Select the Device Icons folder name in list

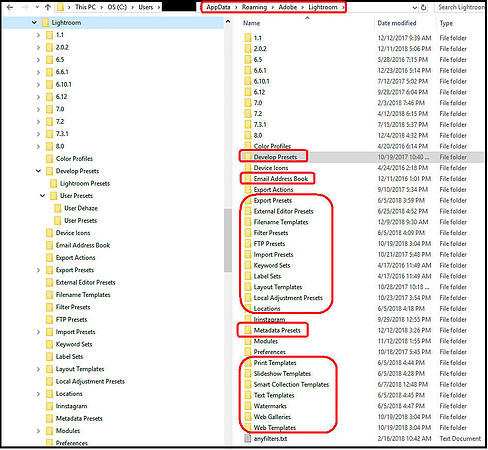point(271,168)
